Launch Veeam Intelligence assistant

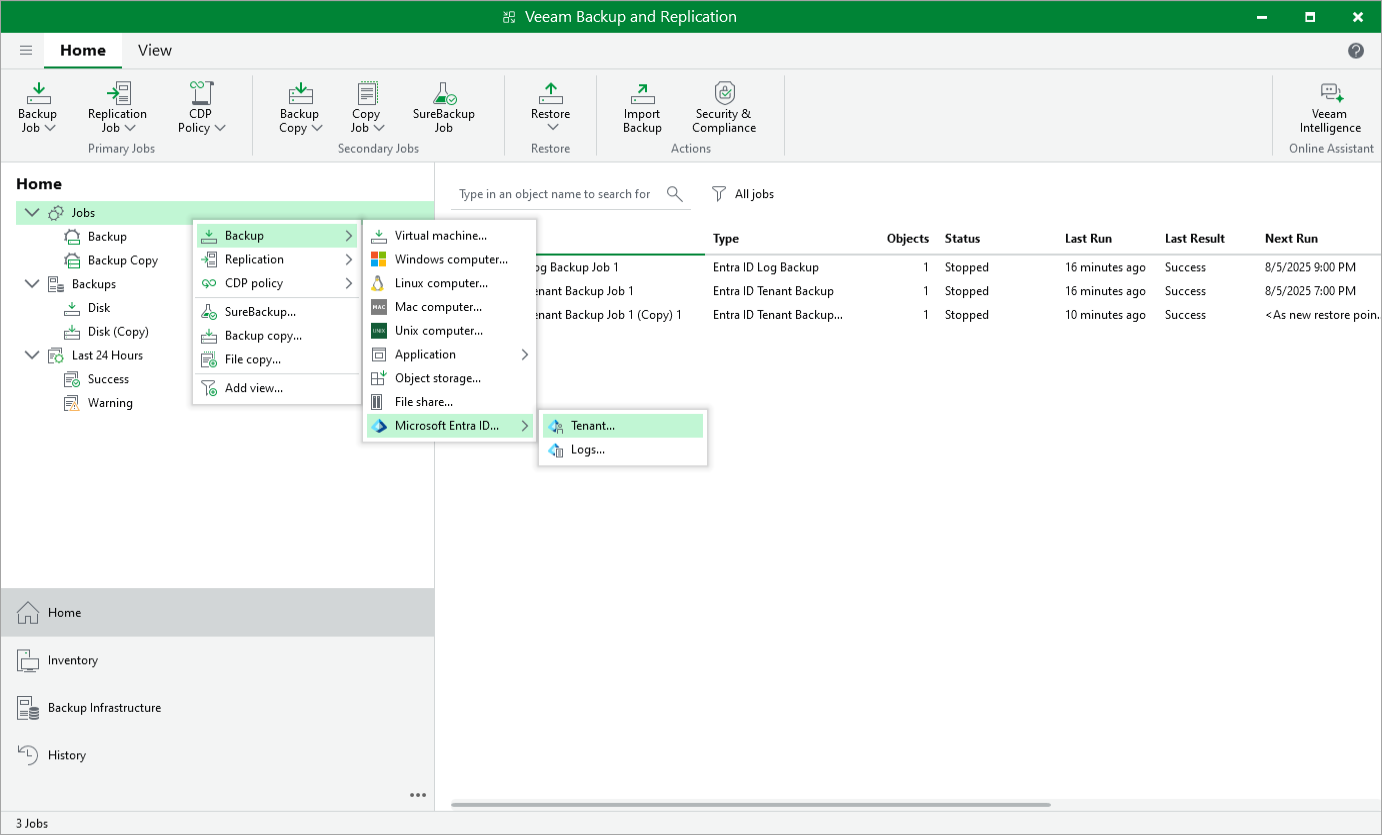tap(1330, 107)
